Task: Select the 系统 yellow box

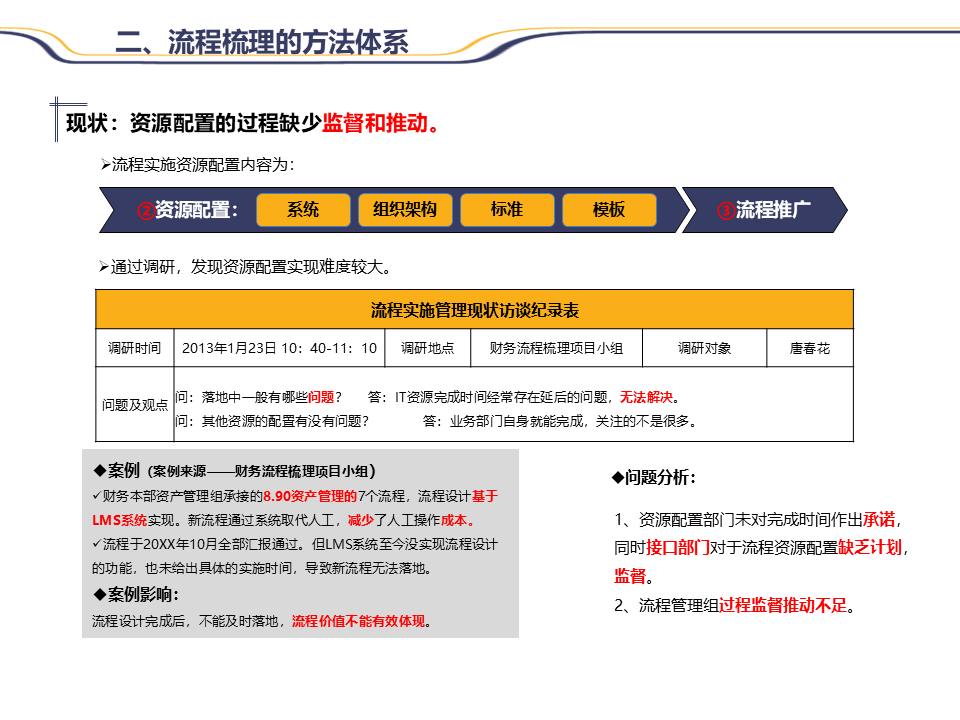Action: click(303, 210)
